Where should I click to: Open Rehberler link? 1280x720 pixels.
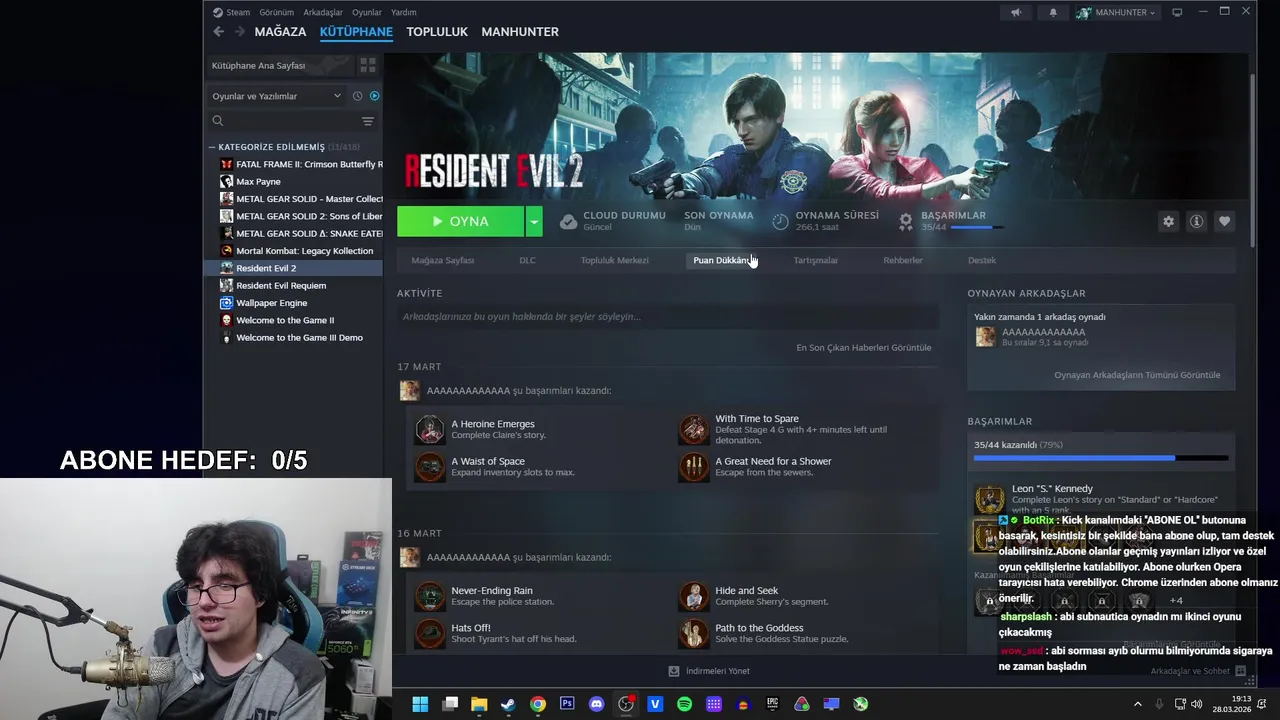point(903,260)
